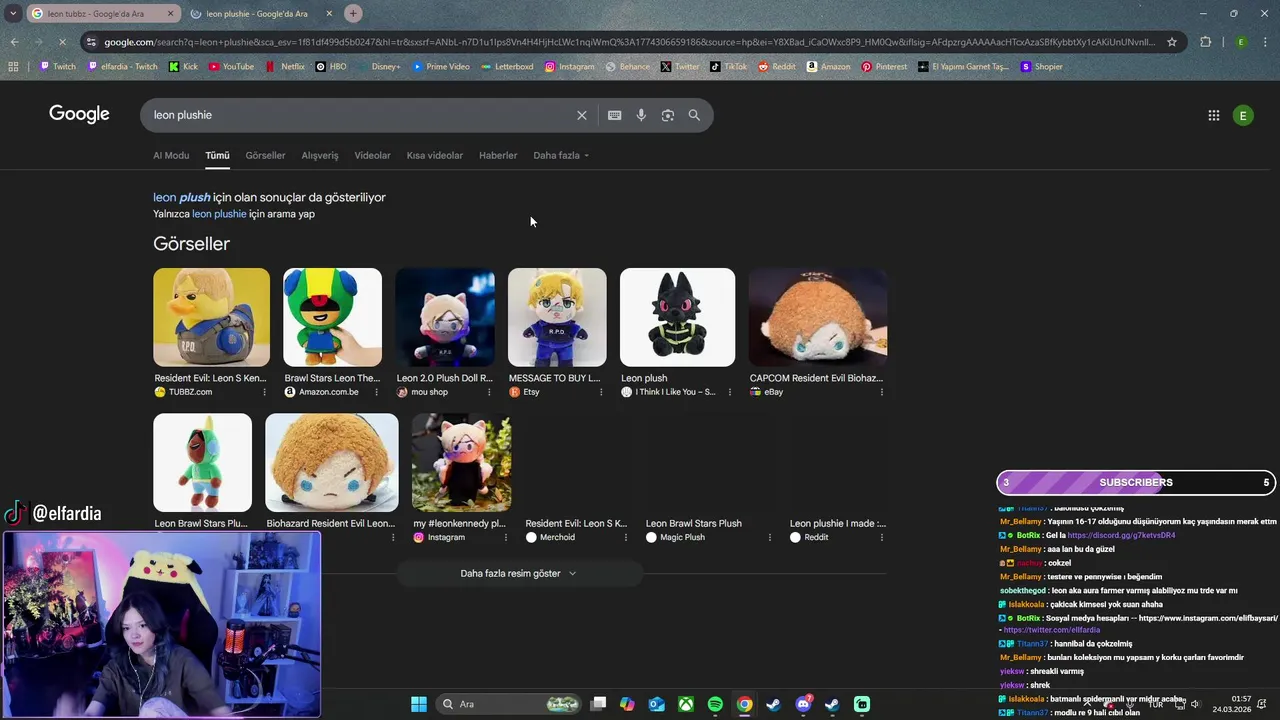Viewport: 1280px width, 720px height.
Task: Open the Görseller section heading
Action: click(x=191, y=244)
